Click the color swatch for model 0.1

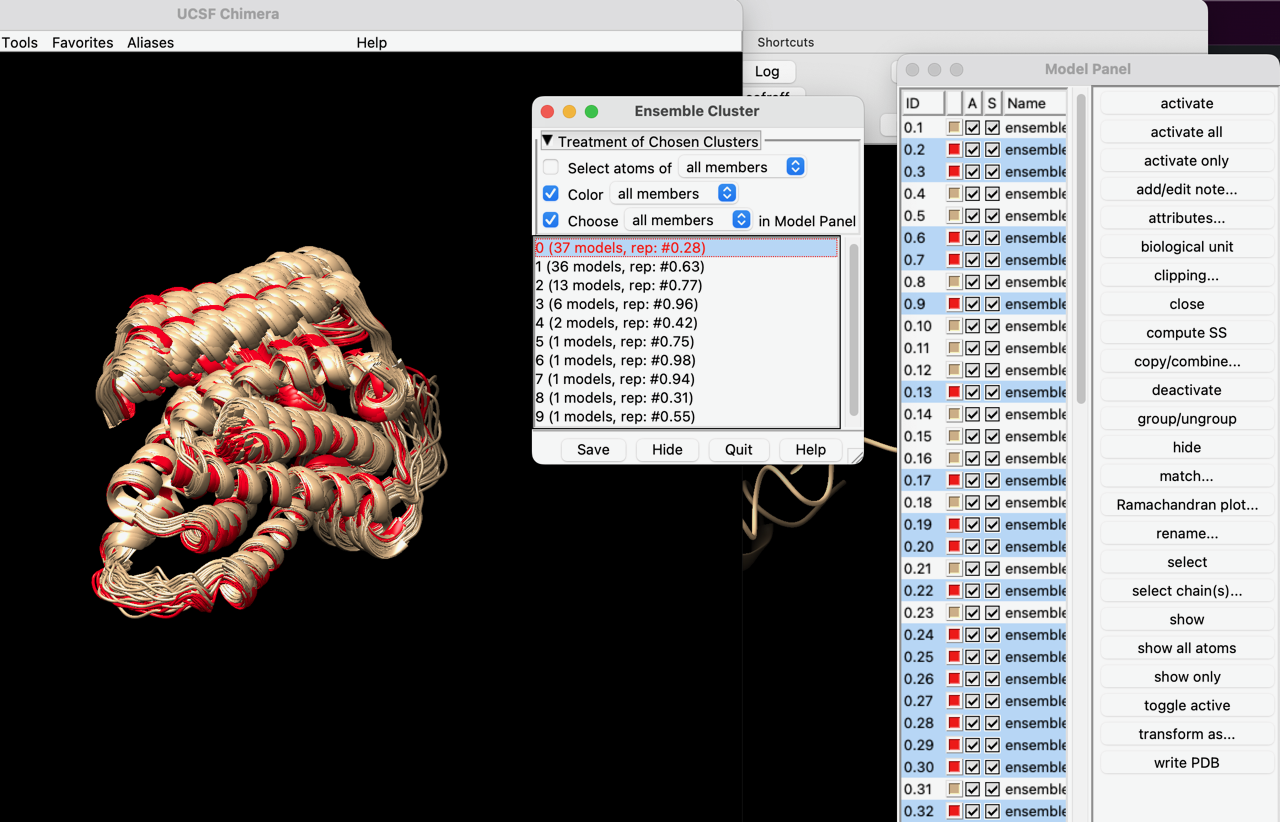coord(954,128)
